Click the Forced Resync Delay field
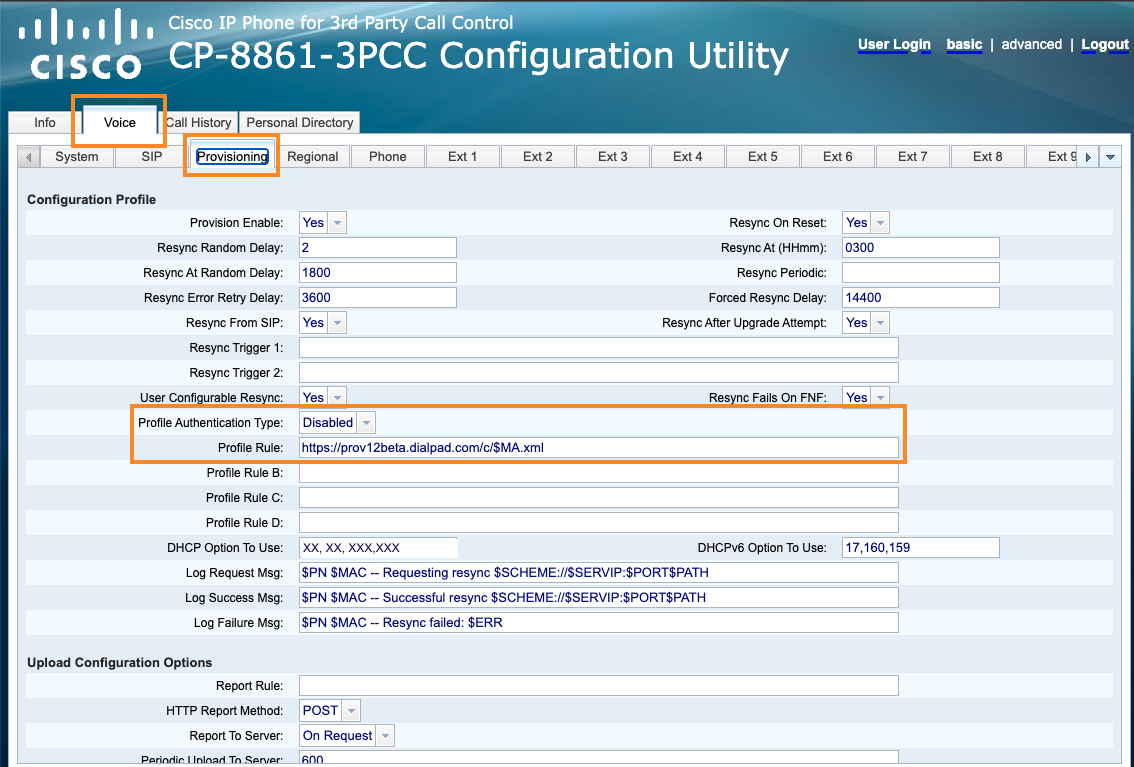 point(921,297)
